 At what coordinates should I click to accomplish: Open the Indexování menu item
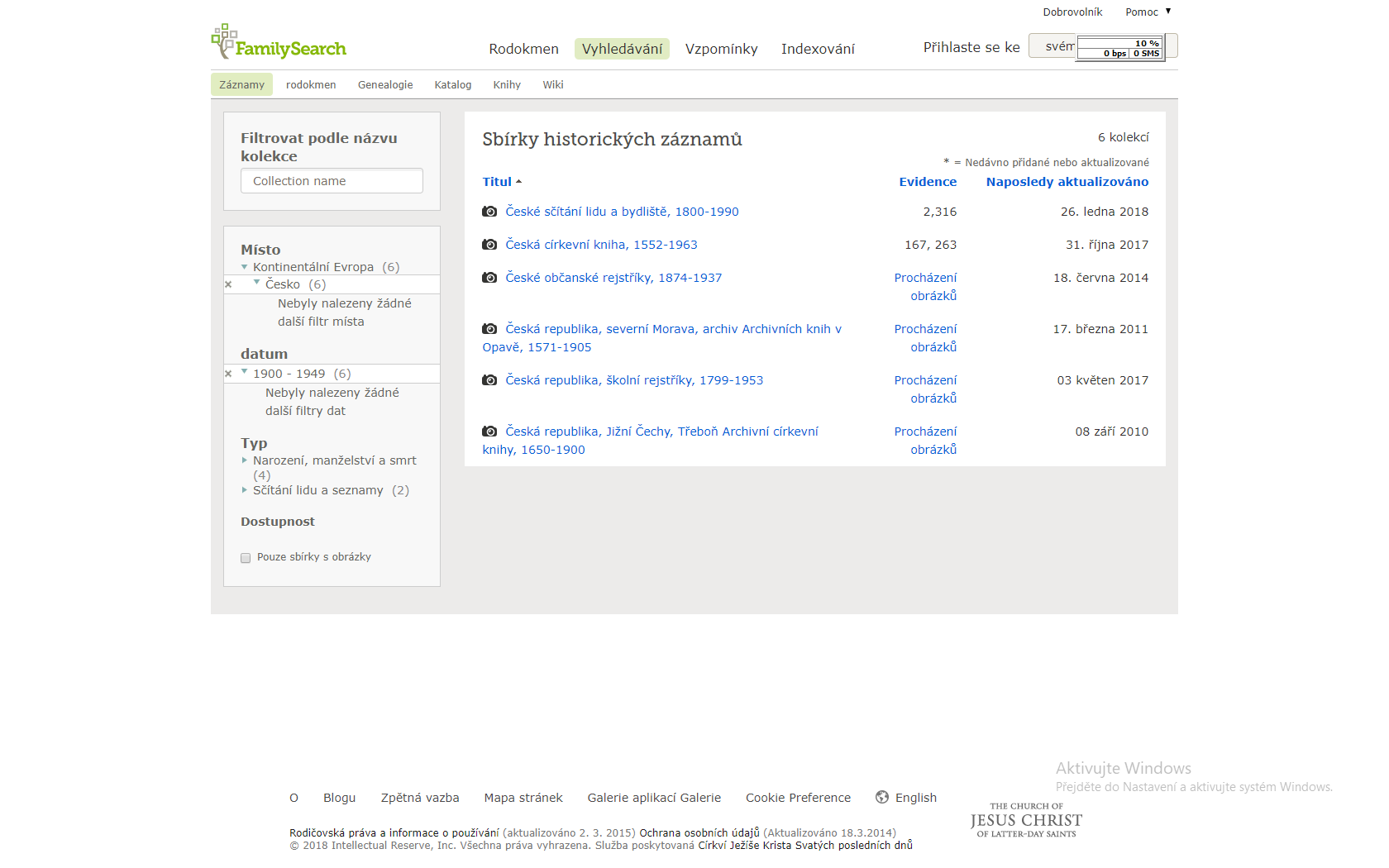tap(817, 49)
